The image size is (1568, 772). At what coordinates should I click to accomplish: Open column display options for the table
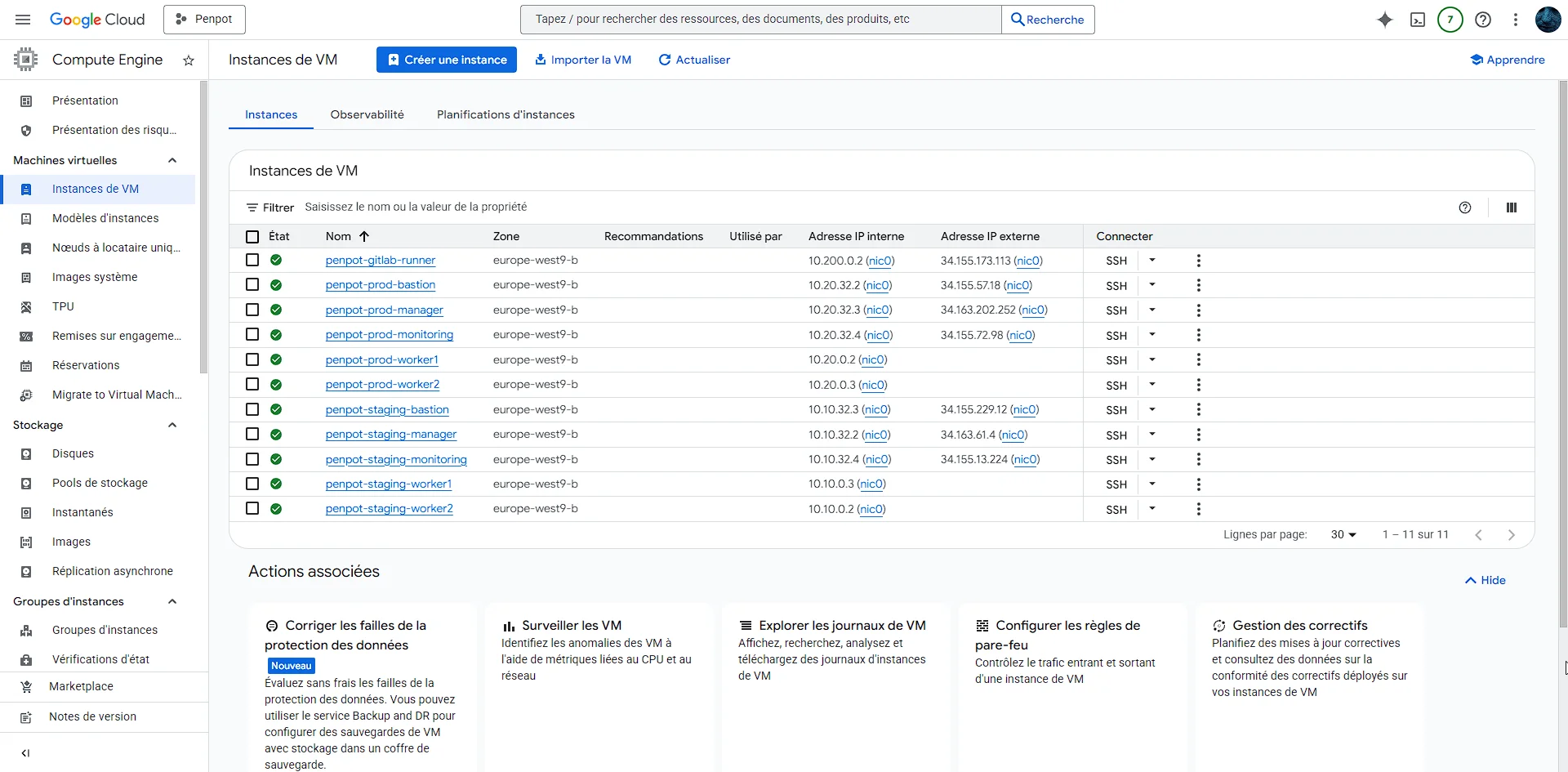(x=1512, y=207)
